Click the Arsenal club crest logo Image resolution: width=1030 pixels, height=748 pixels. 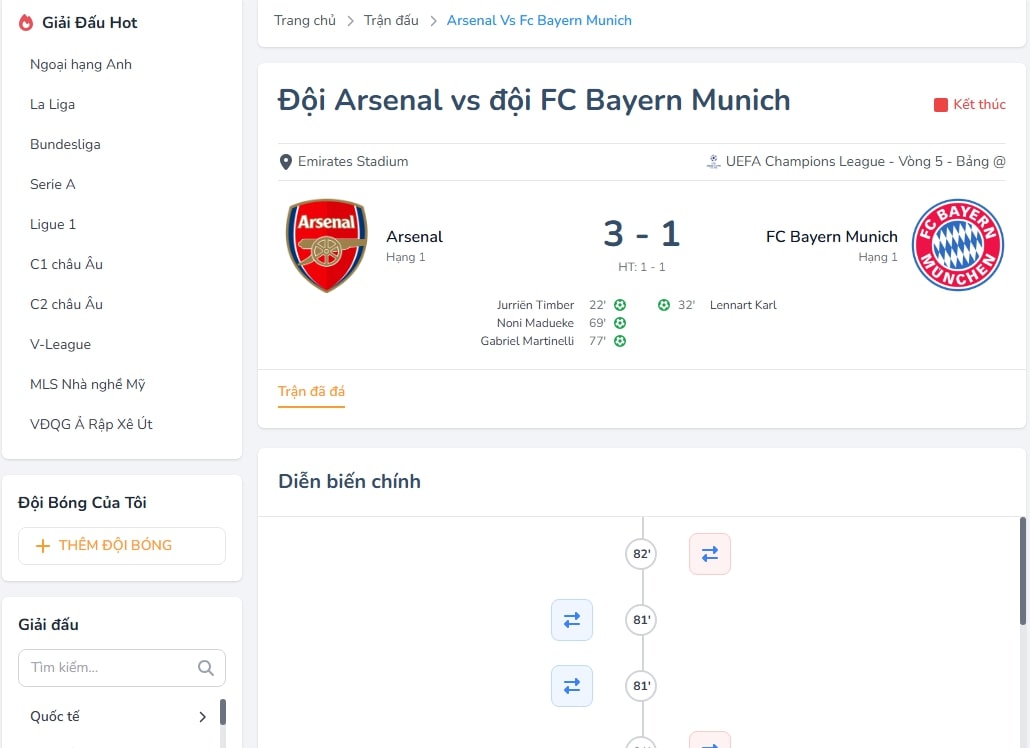[x=327, y=245]
